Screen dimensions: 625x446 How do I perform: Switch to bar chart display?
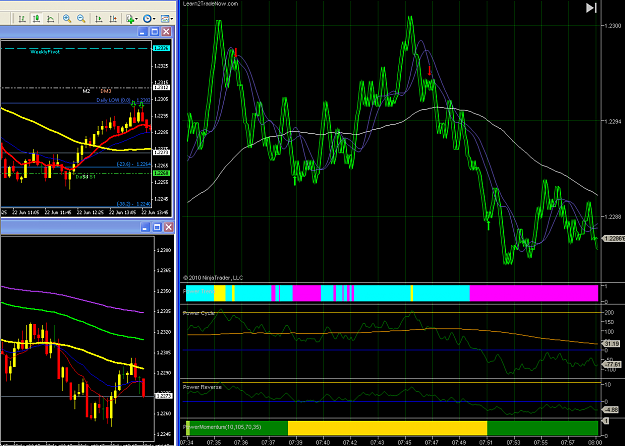(x=22, y=18)
